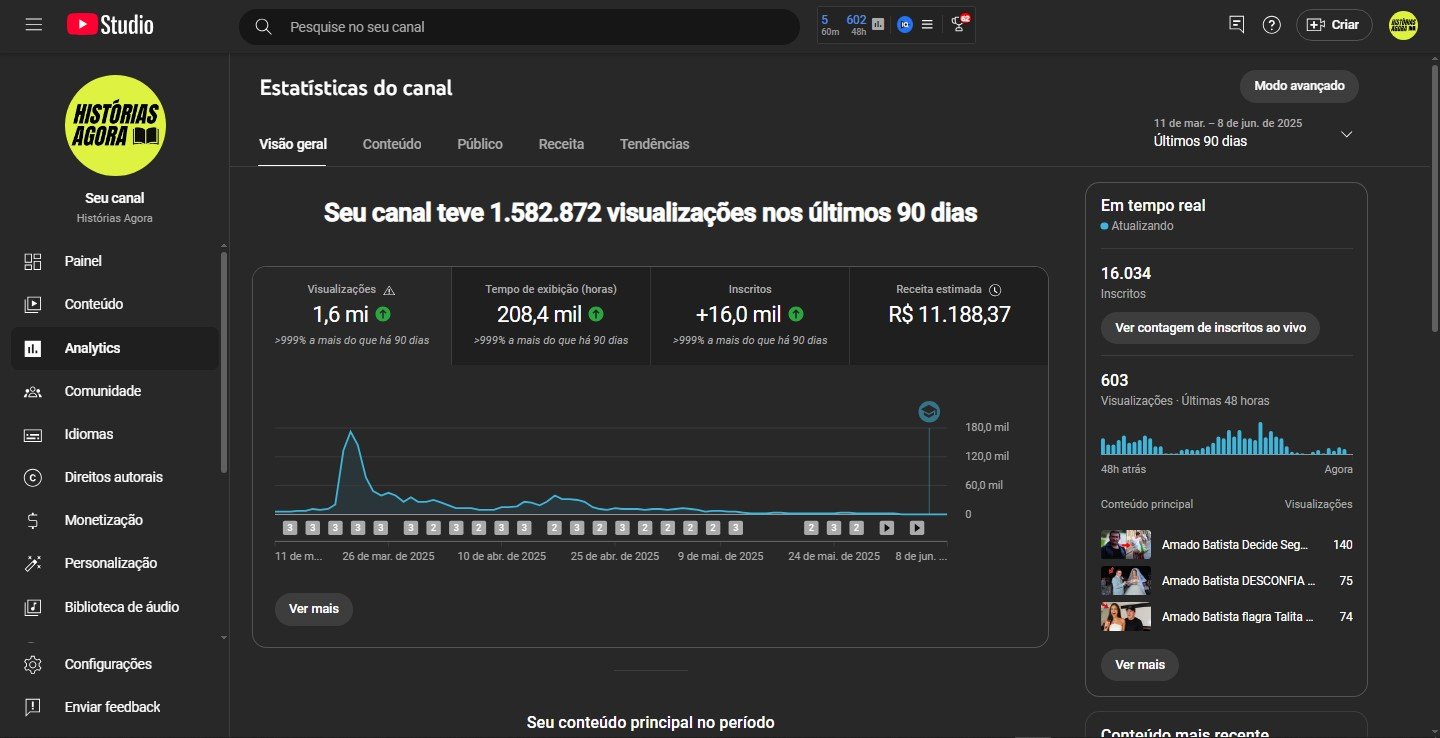Open Biblioteca de áudio in the sidebar
The width and height of the screenshot is (1440, 738).
click(x=115, y=607)
